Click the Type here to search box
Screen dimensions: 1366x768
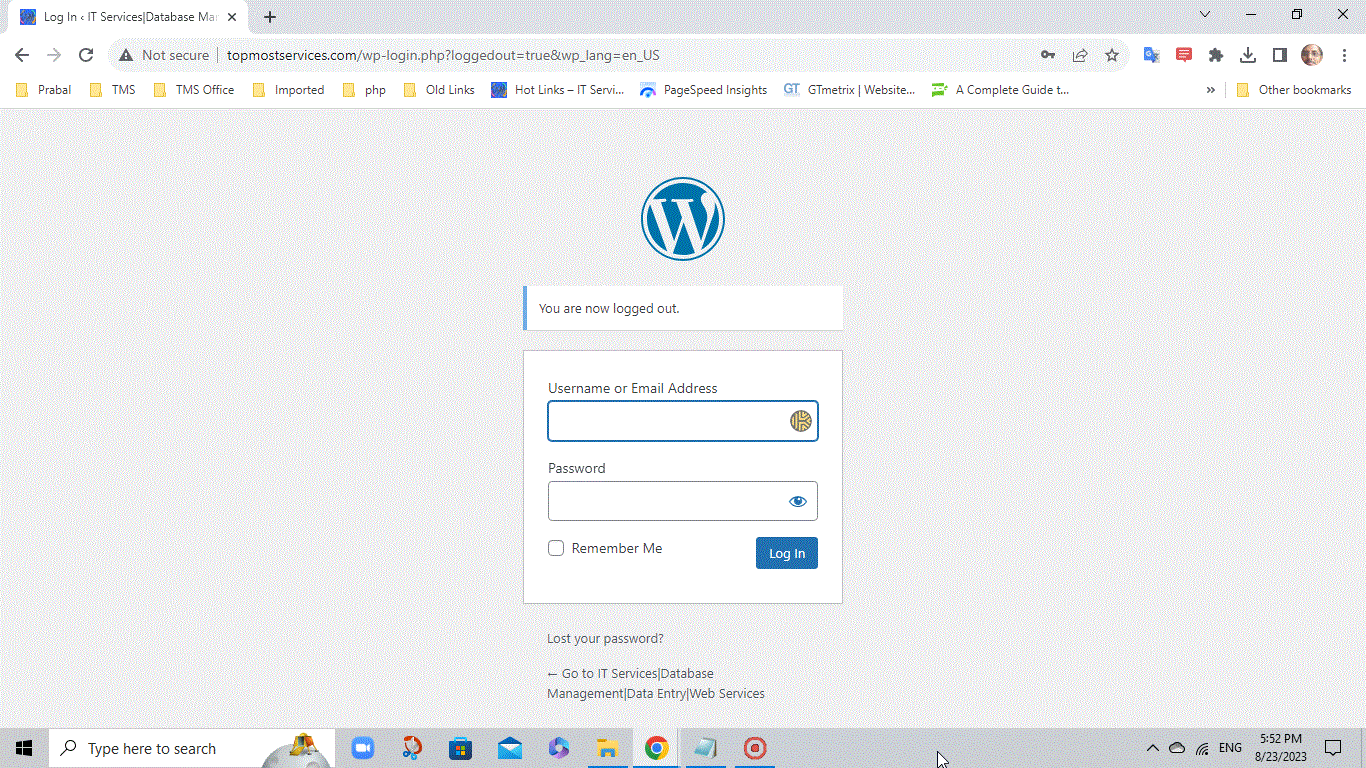[190, 748]
